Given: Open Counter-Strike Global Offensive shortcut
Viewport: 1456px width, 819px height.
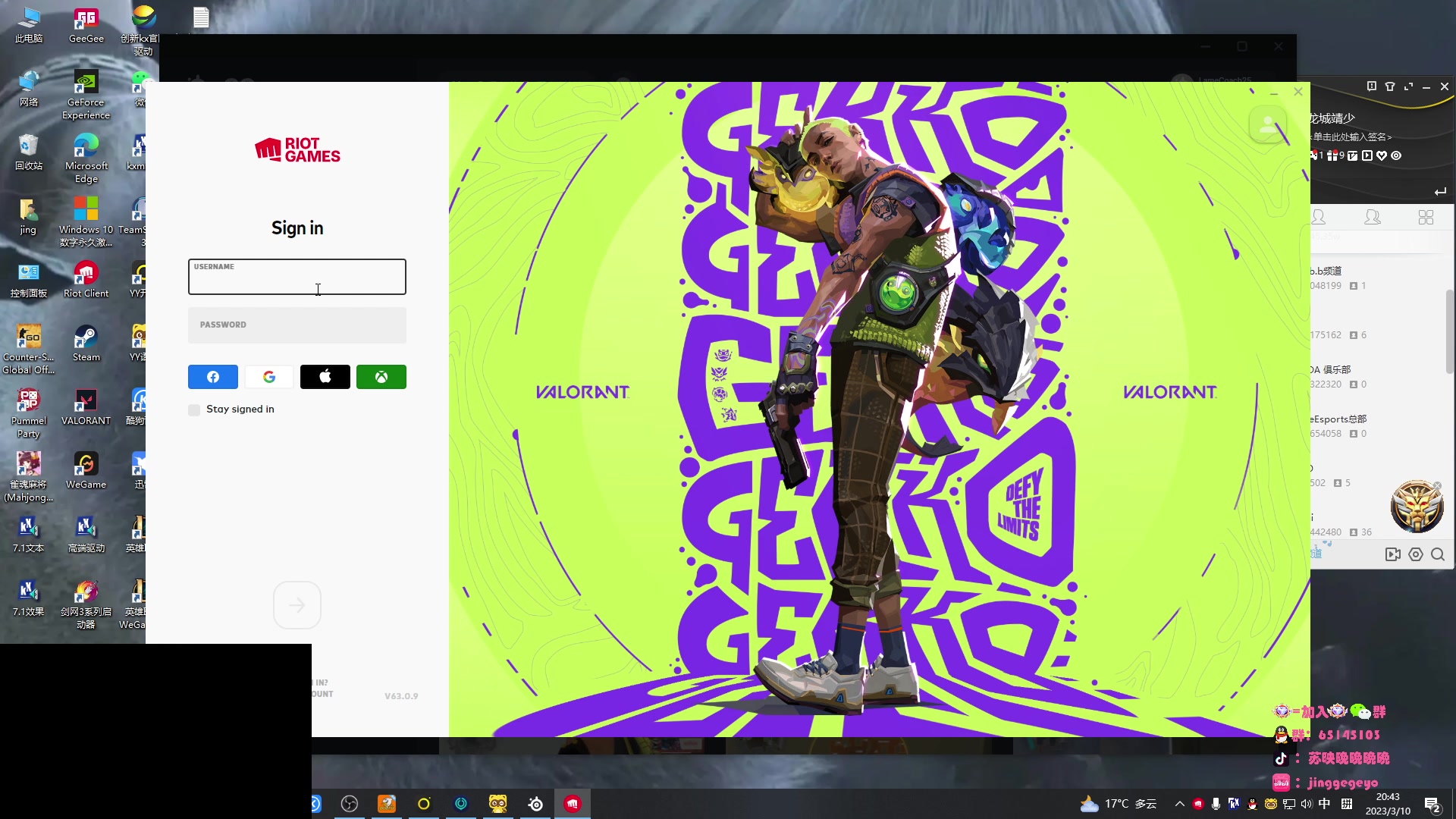Looking at the screenshot, I should coord(29,350).
